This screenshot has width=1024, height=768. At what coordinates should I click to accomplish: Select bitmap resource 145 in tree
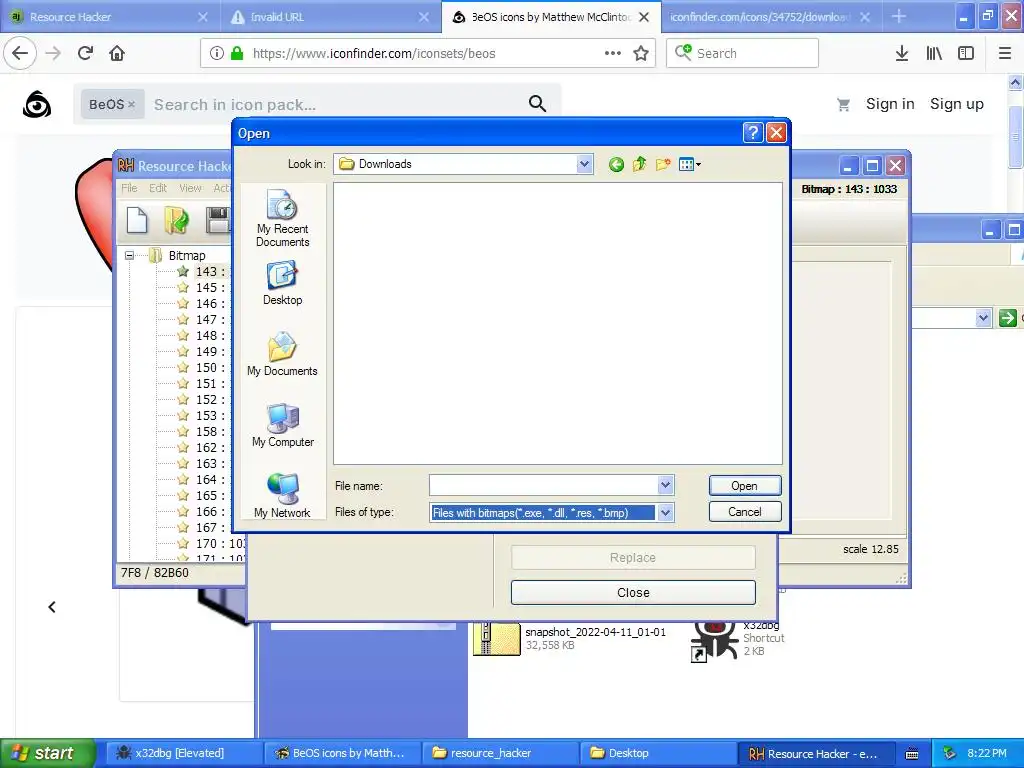point(204,287)
